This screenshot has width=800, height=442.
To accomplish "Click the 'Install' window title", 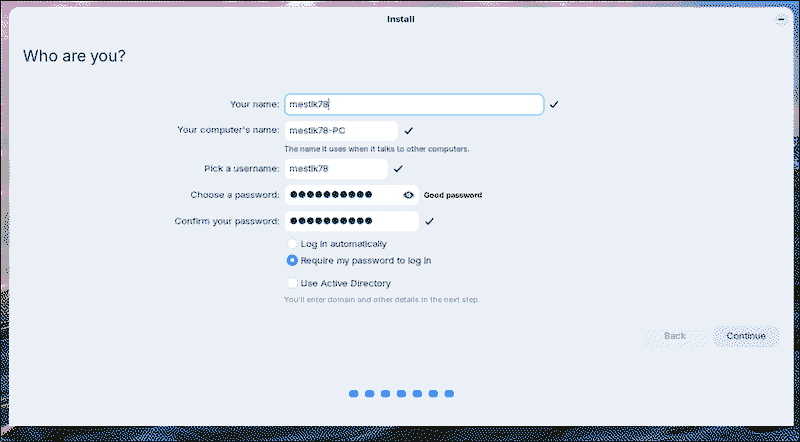I will (x=401, y=19).
